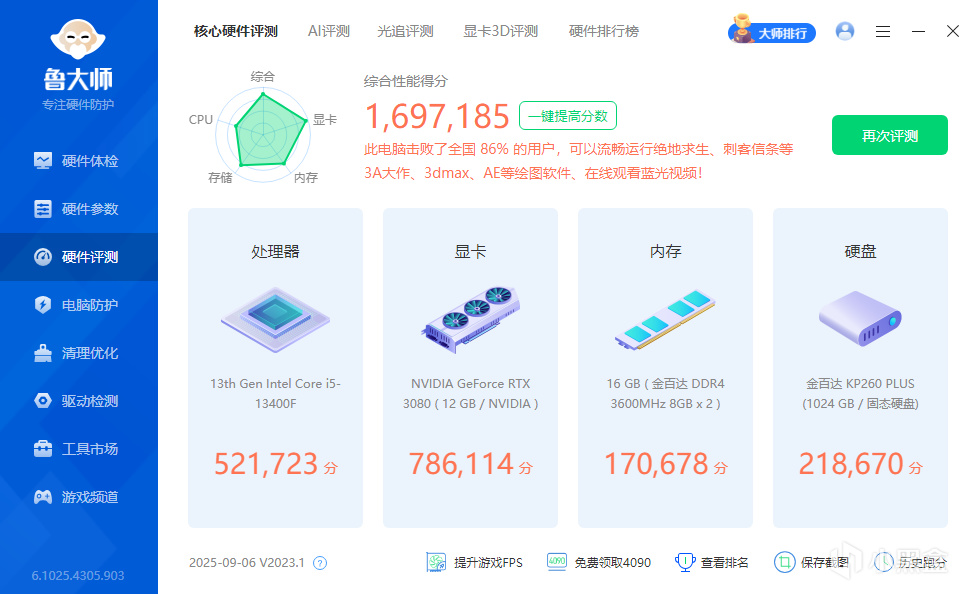
Task: Click the 内存 card title
Action: tap(665, 252)
